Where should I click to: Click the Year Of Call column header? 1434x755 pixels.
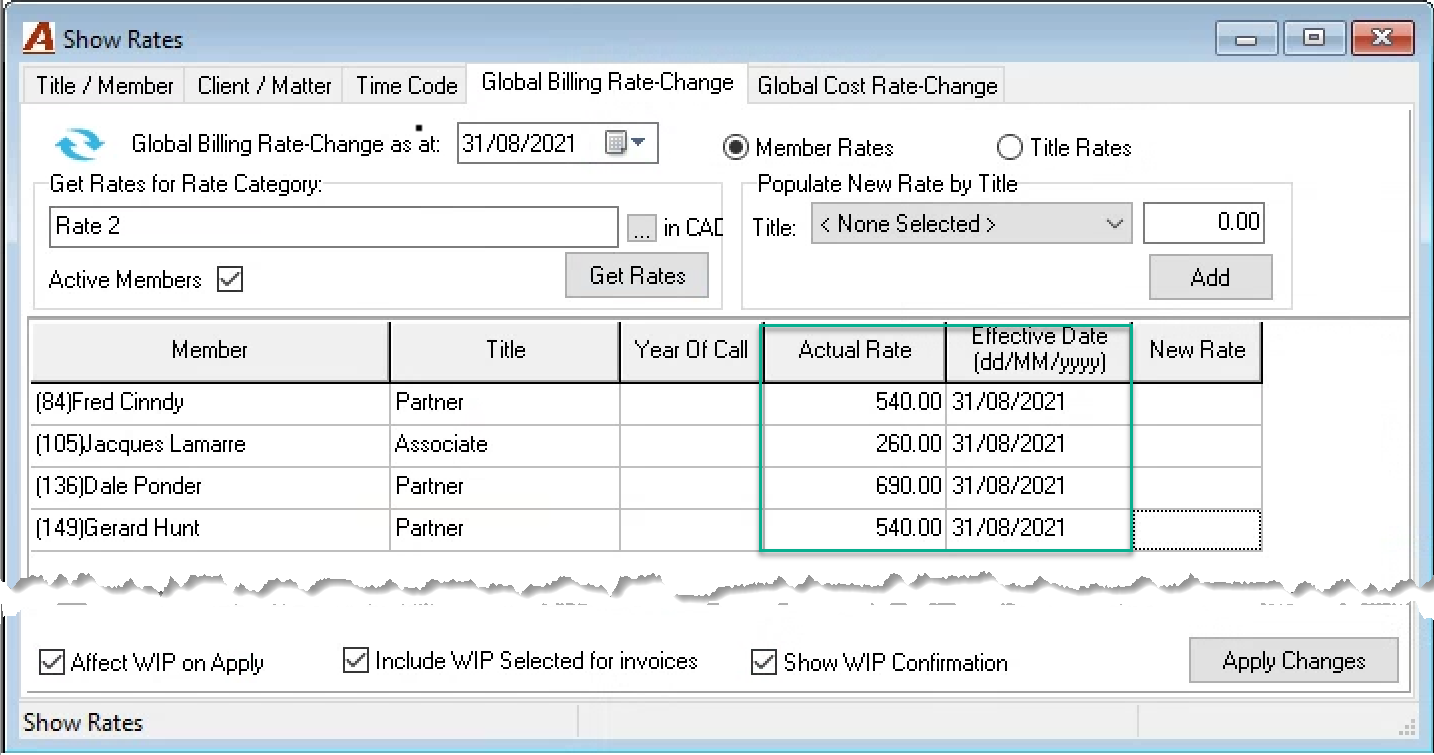pos(691,351)
